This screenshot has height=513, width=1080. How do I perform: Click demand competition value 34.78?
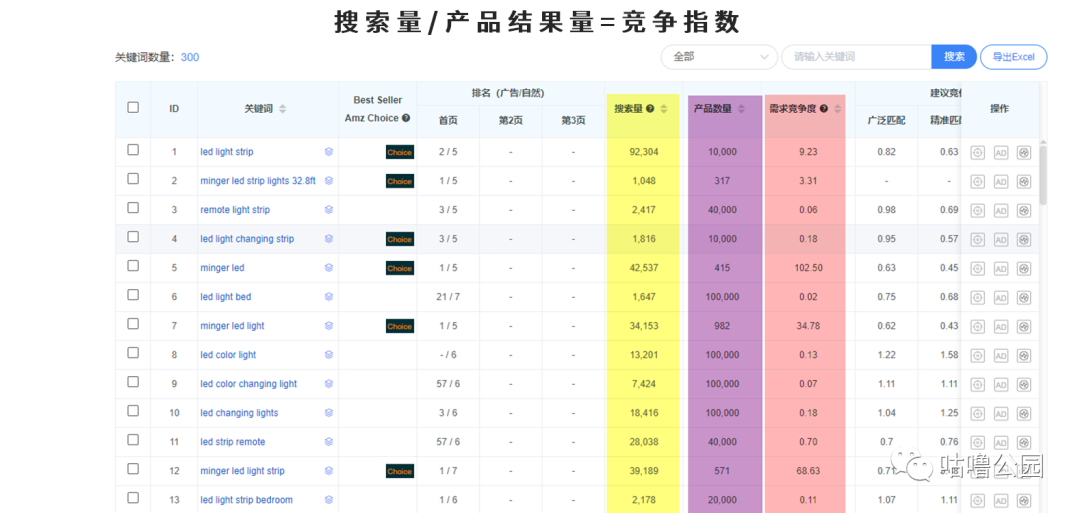(809, 326)
